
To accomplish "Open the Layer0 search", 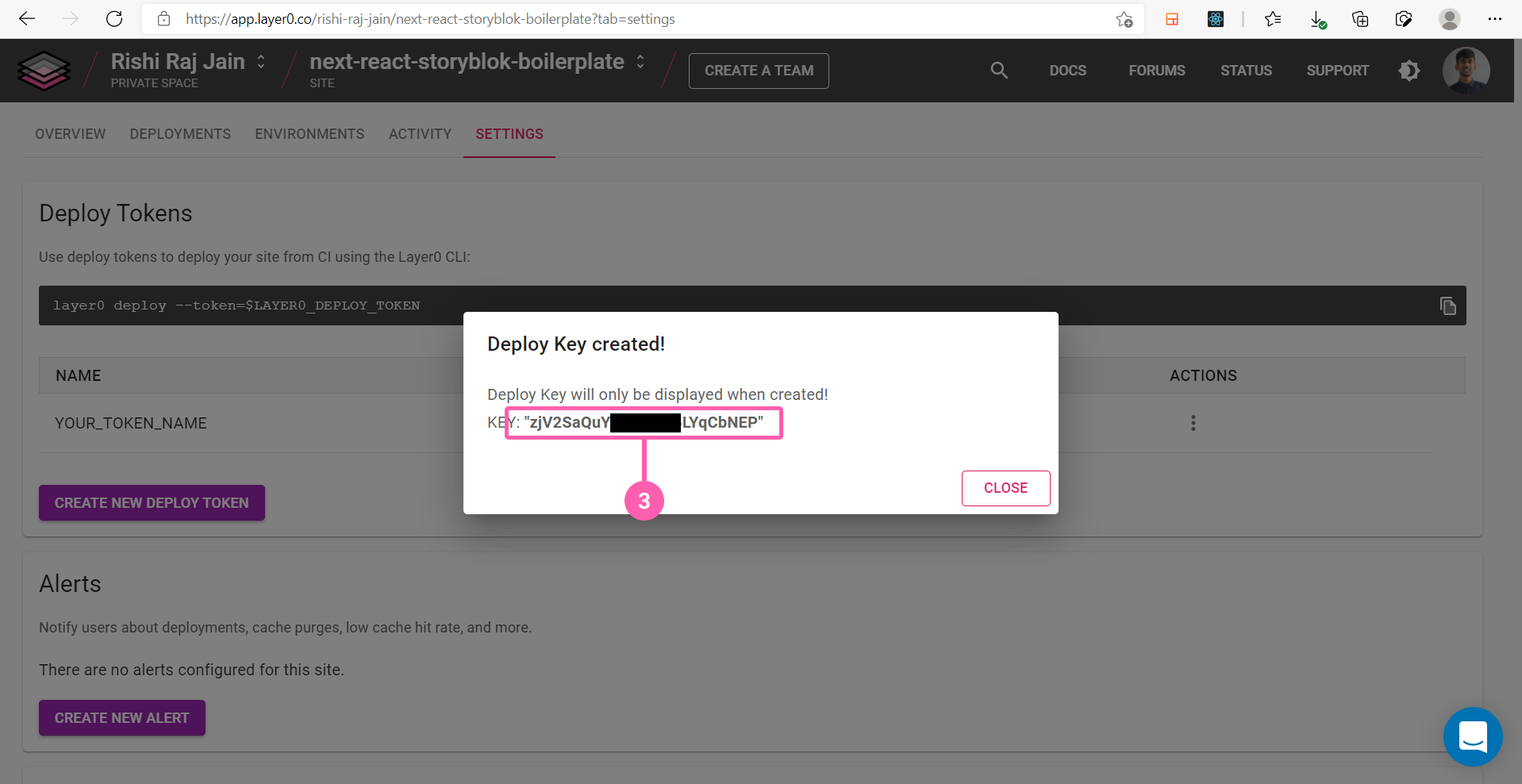I will coord(999,71).
